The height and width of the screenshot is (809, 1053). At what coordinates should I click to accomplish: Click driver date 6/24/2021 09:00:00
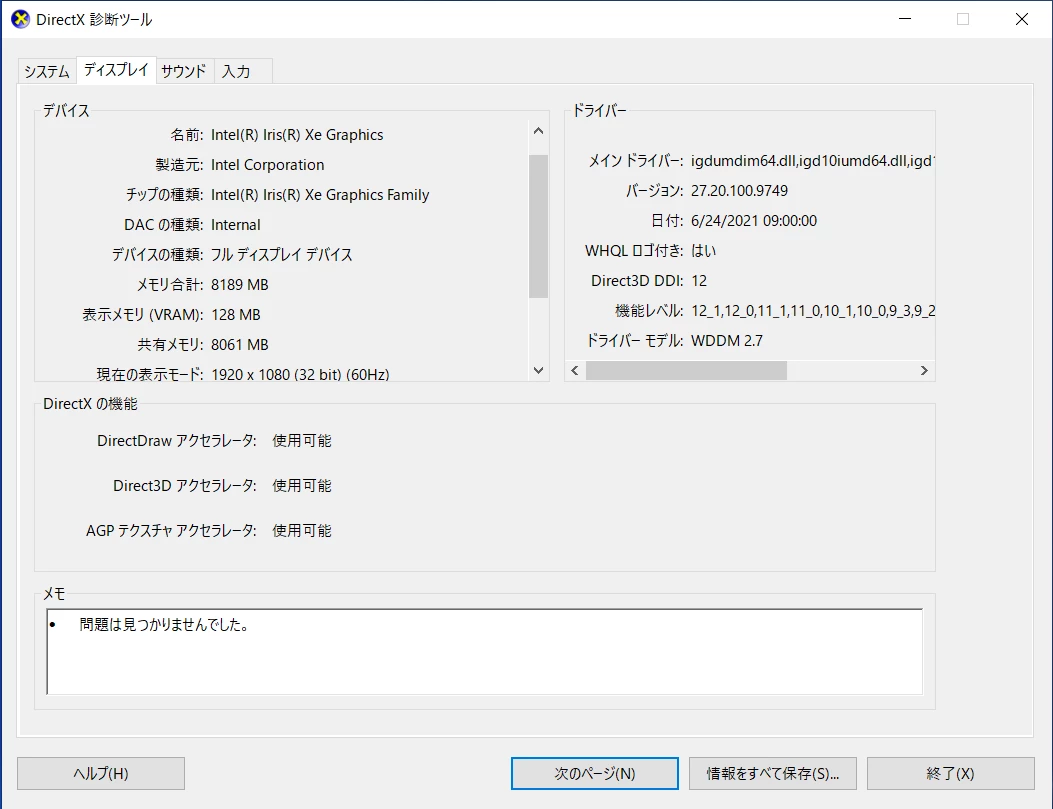click(754, 221)
